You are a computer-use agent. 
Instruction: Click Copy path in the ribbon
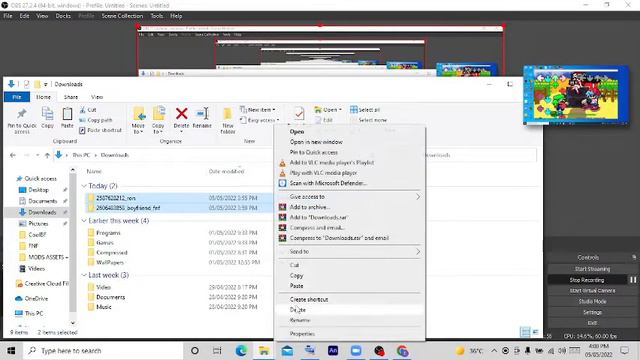pyautogui.click(x=96, y=120)
